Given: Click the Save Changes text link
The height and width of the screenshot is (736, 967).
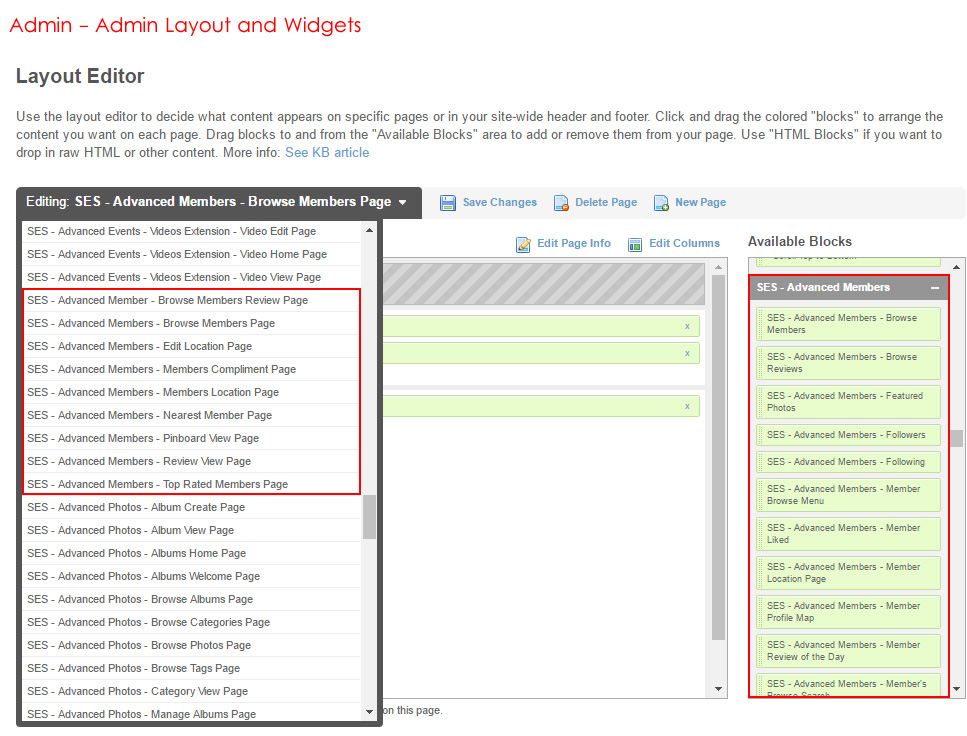Looking at the screenshot, I should [x=499, y=203].
